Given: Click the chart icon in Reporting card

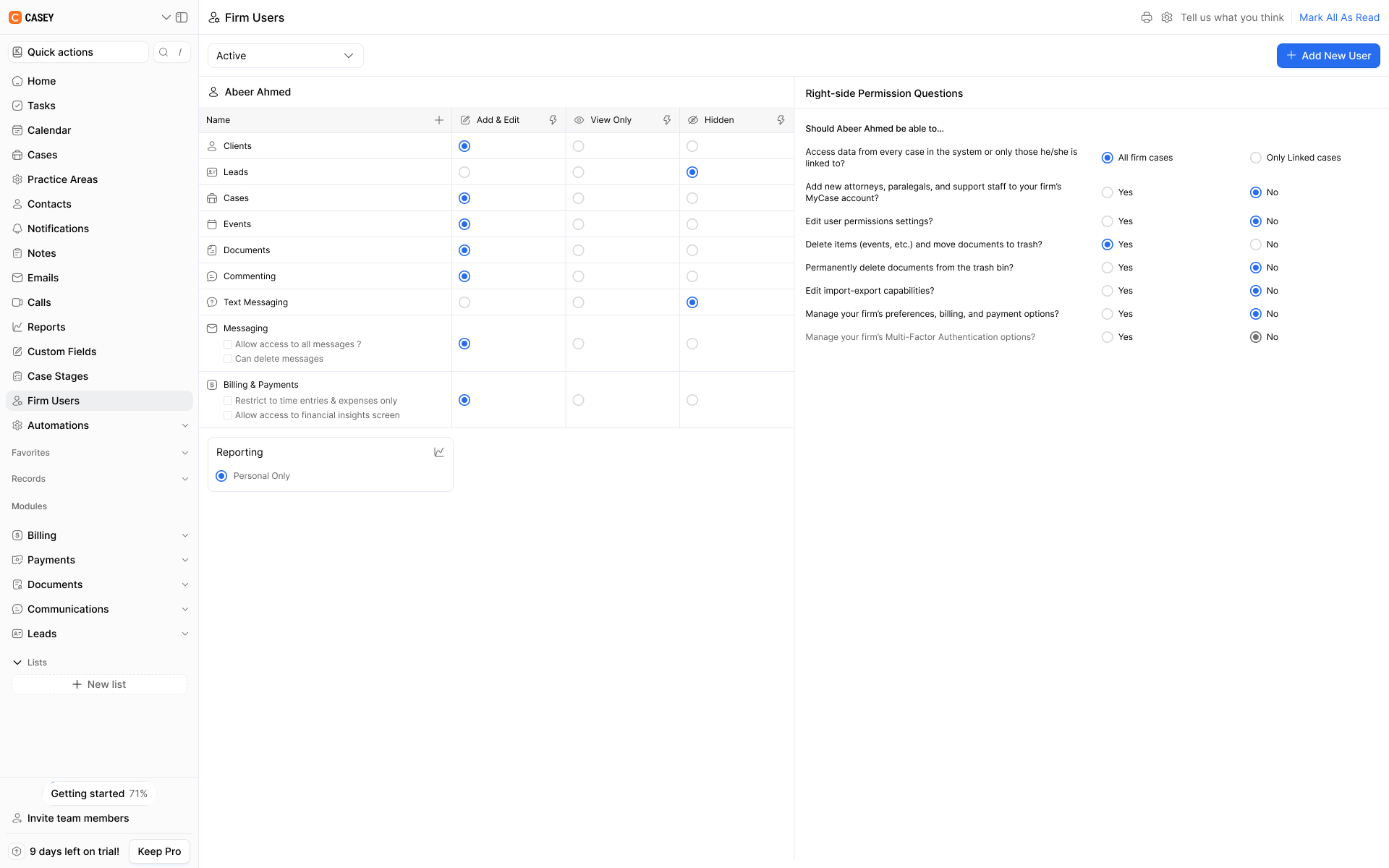Looking at the screenshot, I should (x=439, y=452).
